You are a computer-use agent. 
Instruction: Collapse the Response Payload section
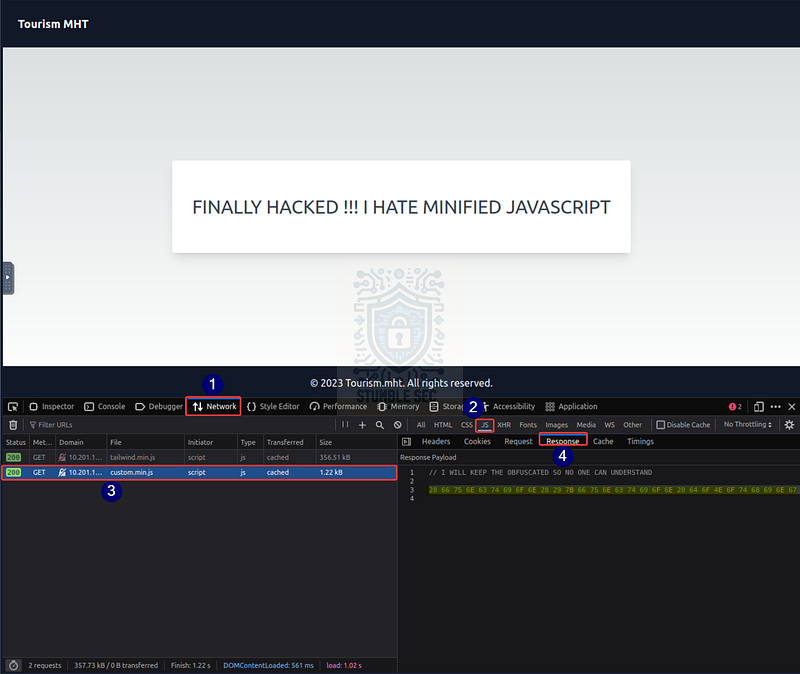428,457
